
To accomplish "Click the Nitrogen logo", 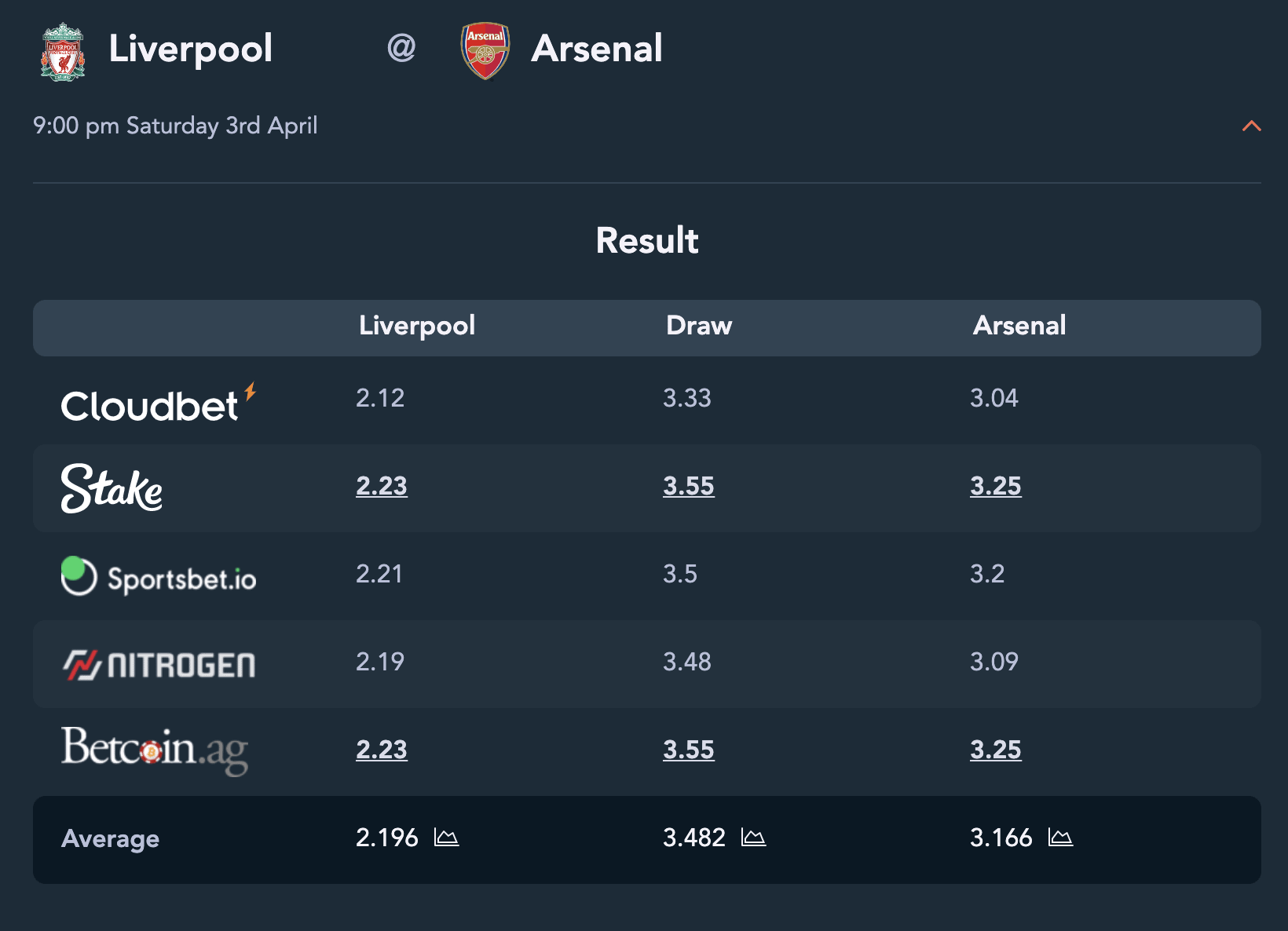I will point(159,665).
